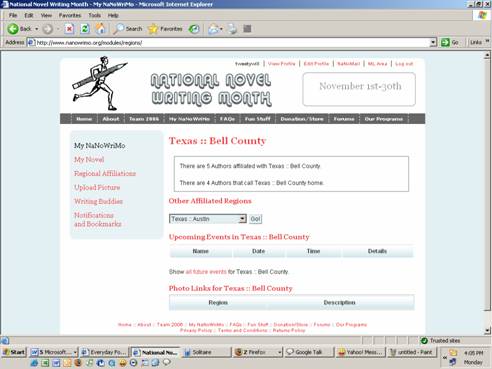Image resolution: width=492 pixels, height=369 pixels.
Task: Expand the address bar dropdown arrow
Action: click(x=433, y=42)
